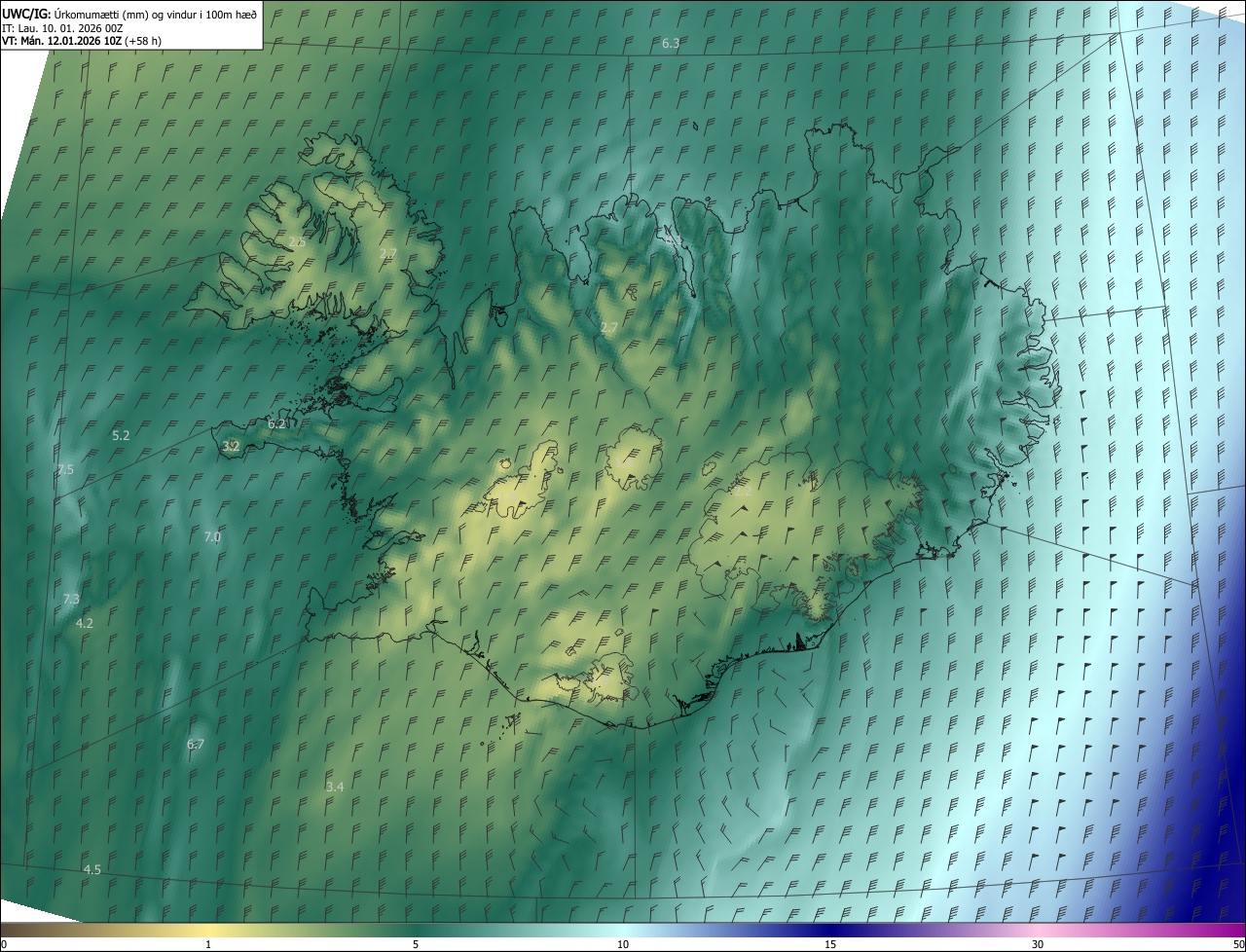Click the "IT: Lau. 10. 01. 2026 00Z" line
Image resolution: width=1246 pixels, height=952 pixels.
62,28
